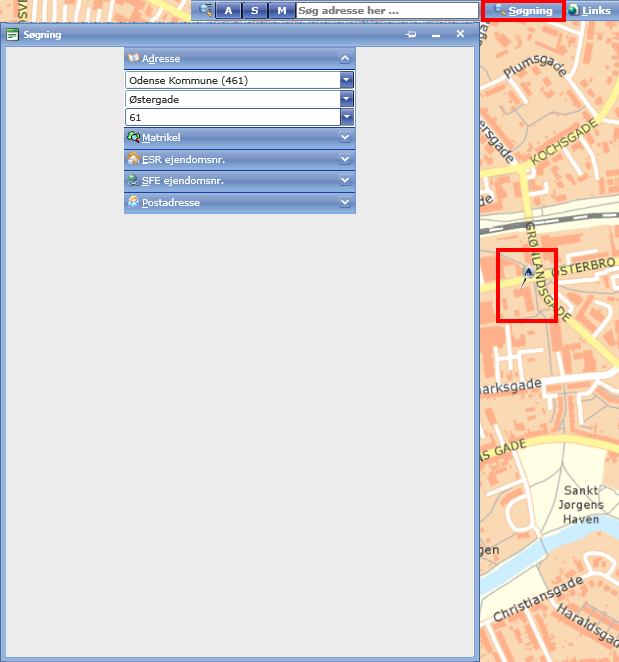619x662 pixels.
Task: Click the house number 61 field
Action: 233,117
